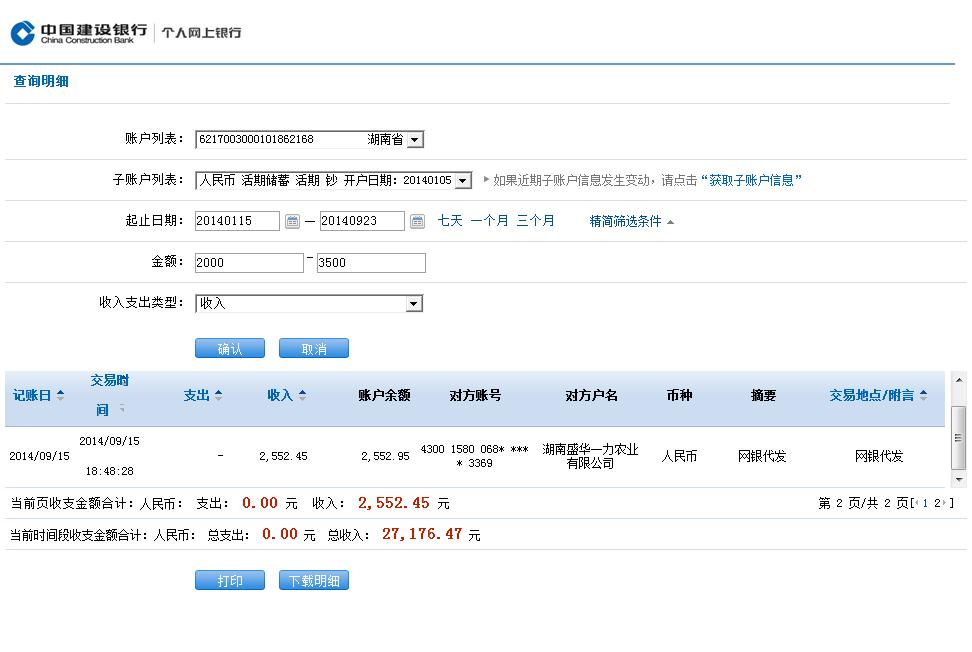Focus the maximum amount field 3500
Viewport: 972px width, 652px height.
click(371, 263)
